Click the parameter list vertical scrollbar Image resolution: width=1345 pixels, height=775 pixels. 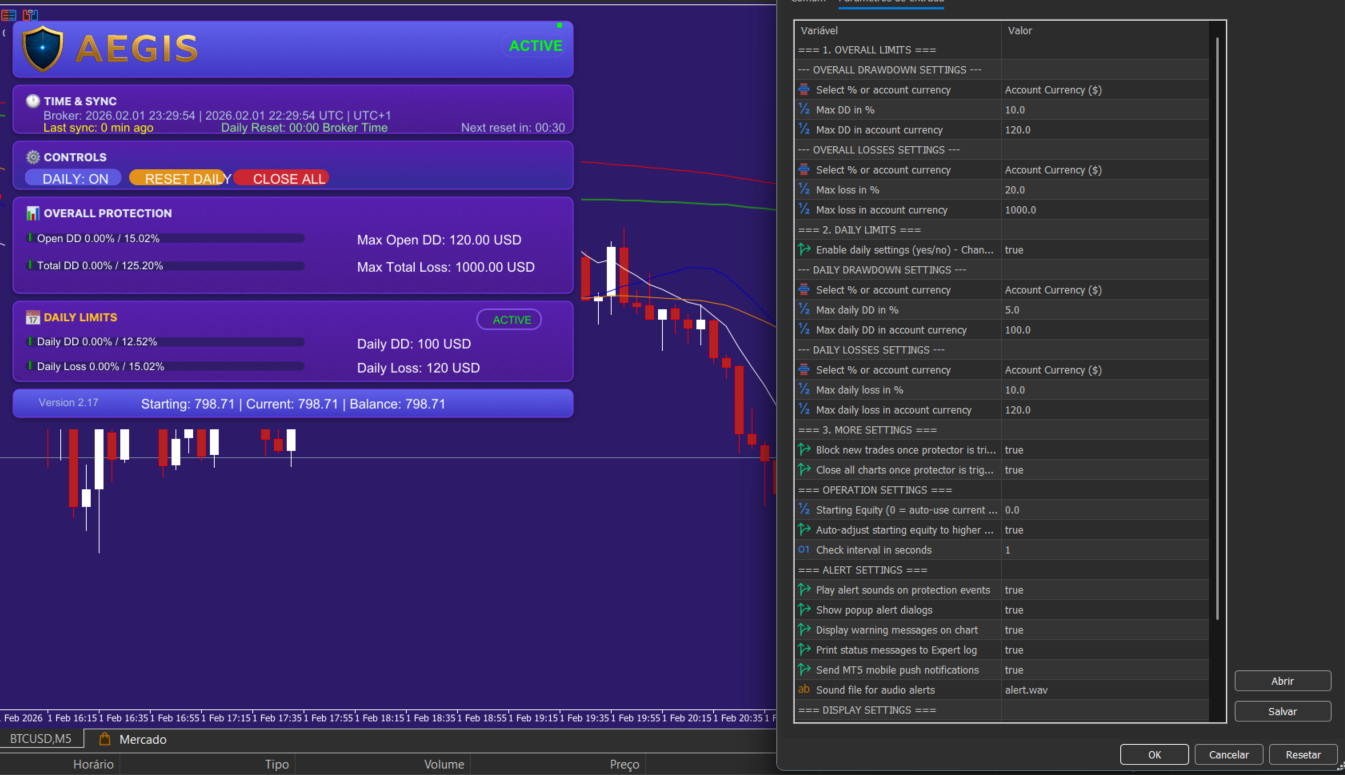coord(1217,330)
